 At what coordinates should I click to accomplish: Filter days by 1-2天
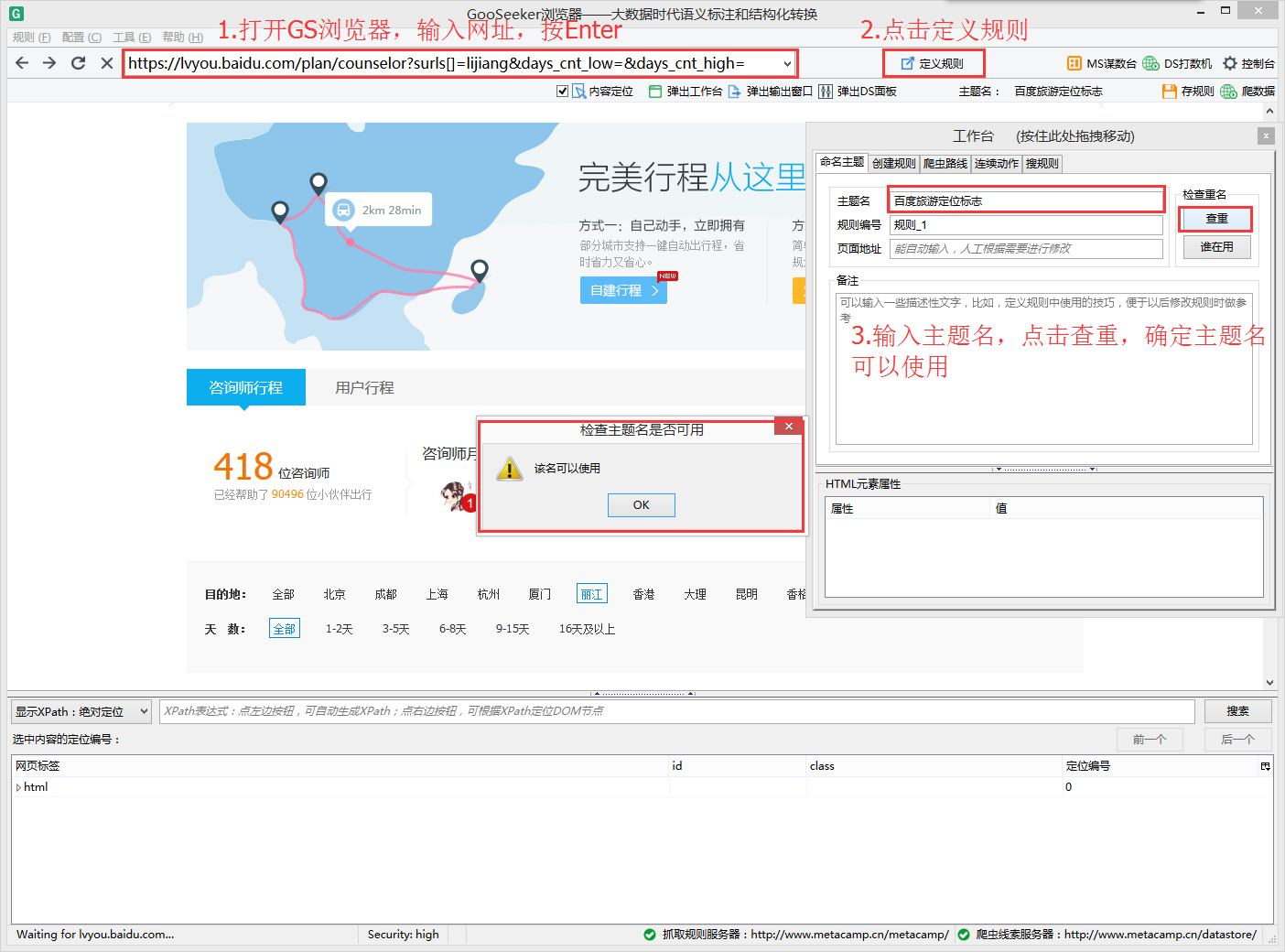click(x=339, y=629)
